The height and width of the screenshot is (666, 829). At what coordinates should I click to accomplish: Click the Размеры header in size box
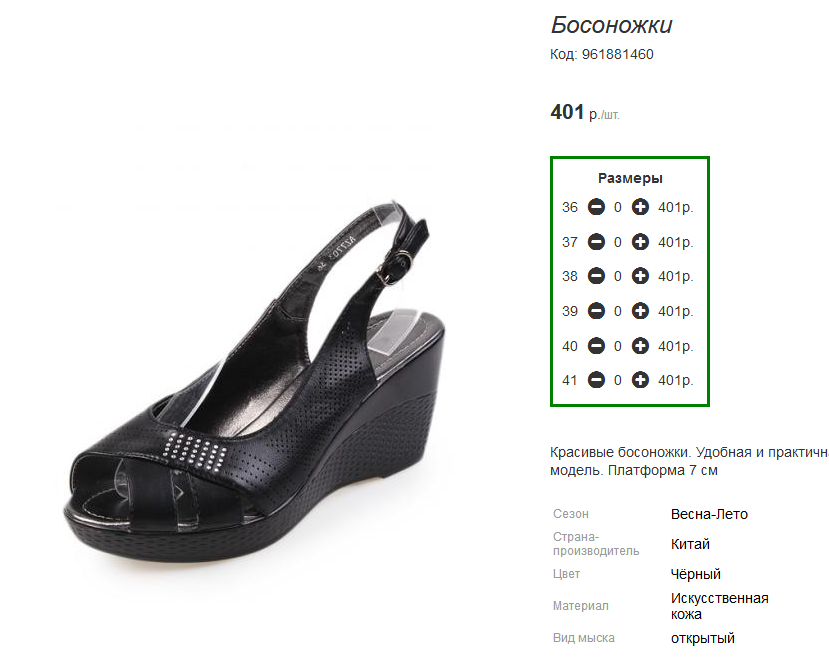coord(630,178)
